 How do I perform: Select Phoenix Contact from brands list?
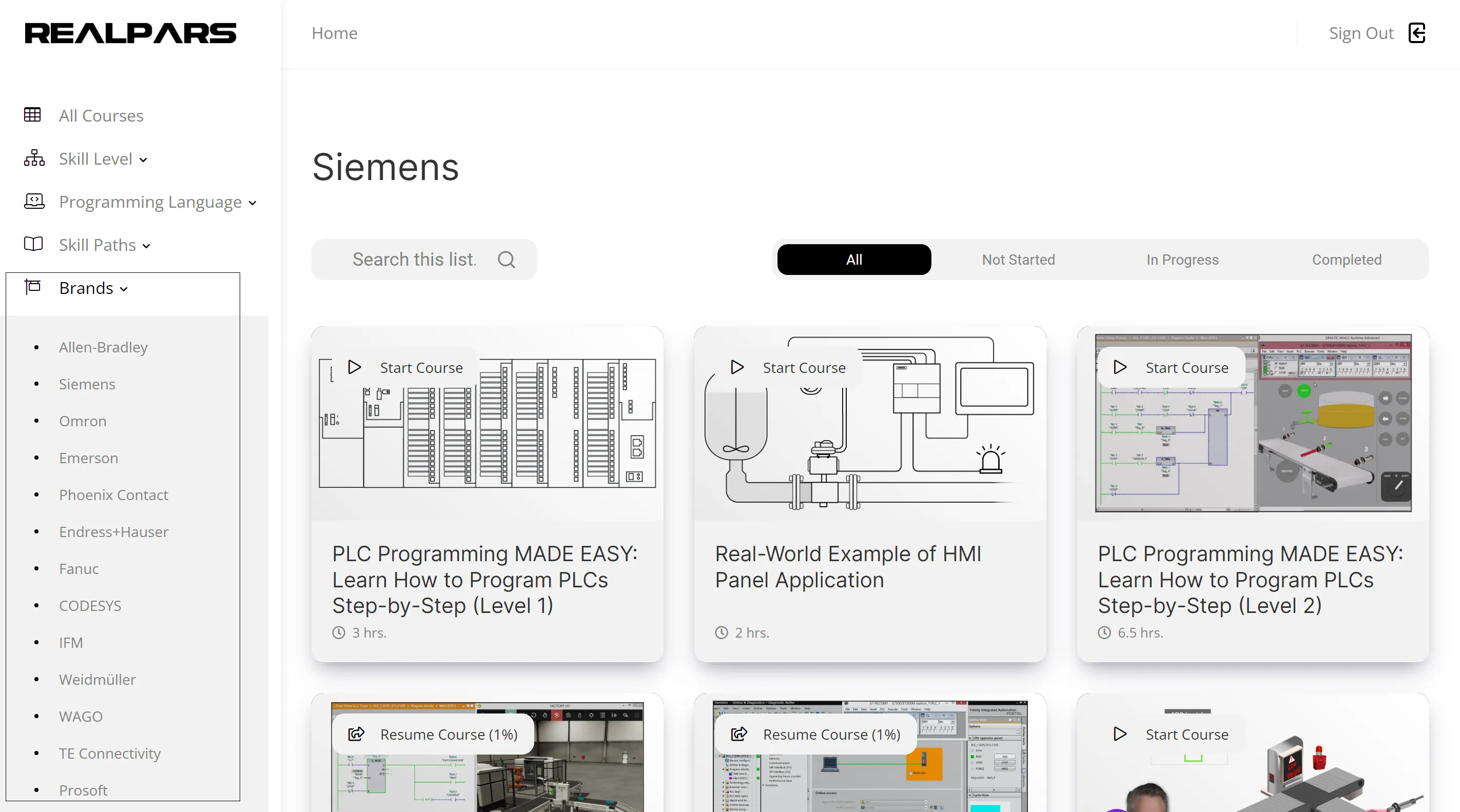[113, 494]
